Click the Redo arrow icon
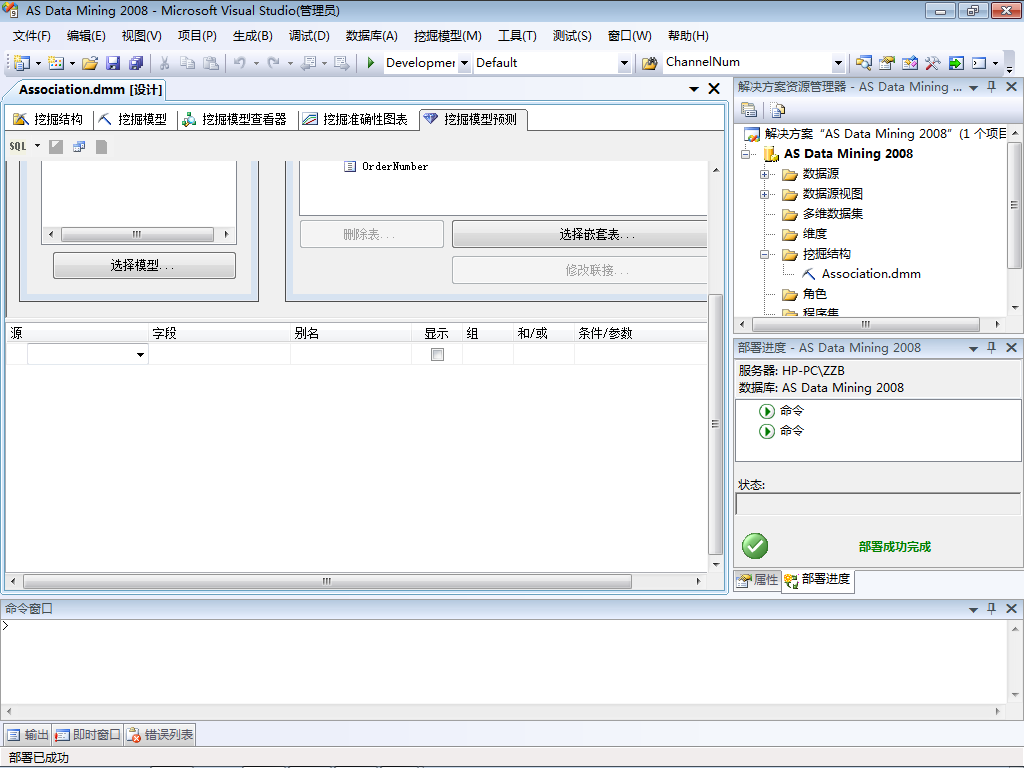This screenshot has height=768, width=1024. (x=274, y=63)
